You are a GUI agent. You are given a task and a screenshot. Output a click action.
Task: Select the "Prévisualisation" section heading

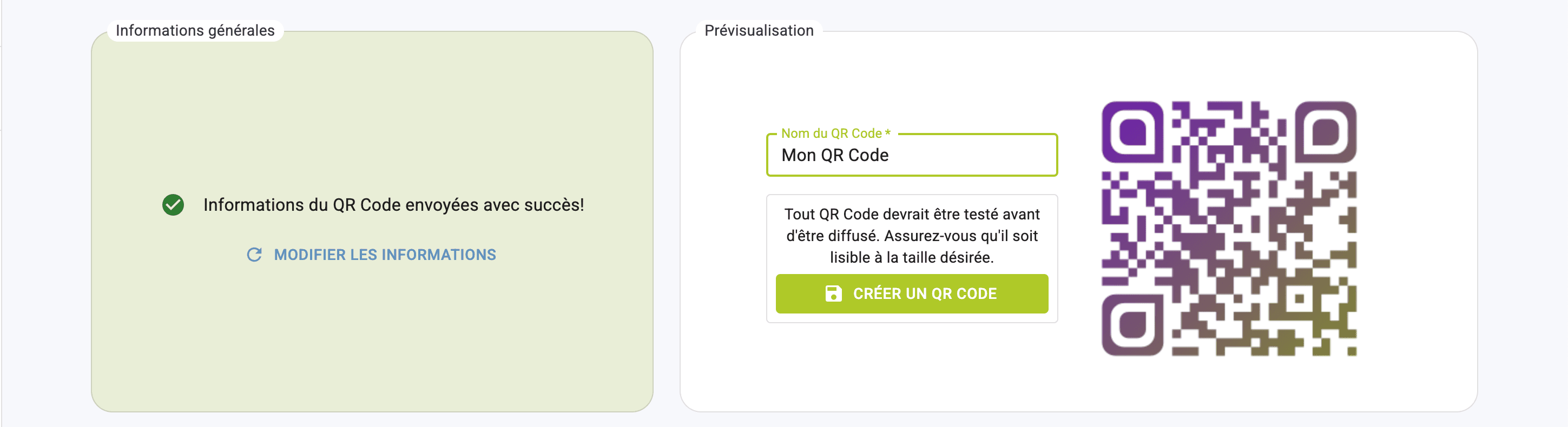coord(759,30)
